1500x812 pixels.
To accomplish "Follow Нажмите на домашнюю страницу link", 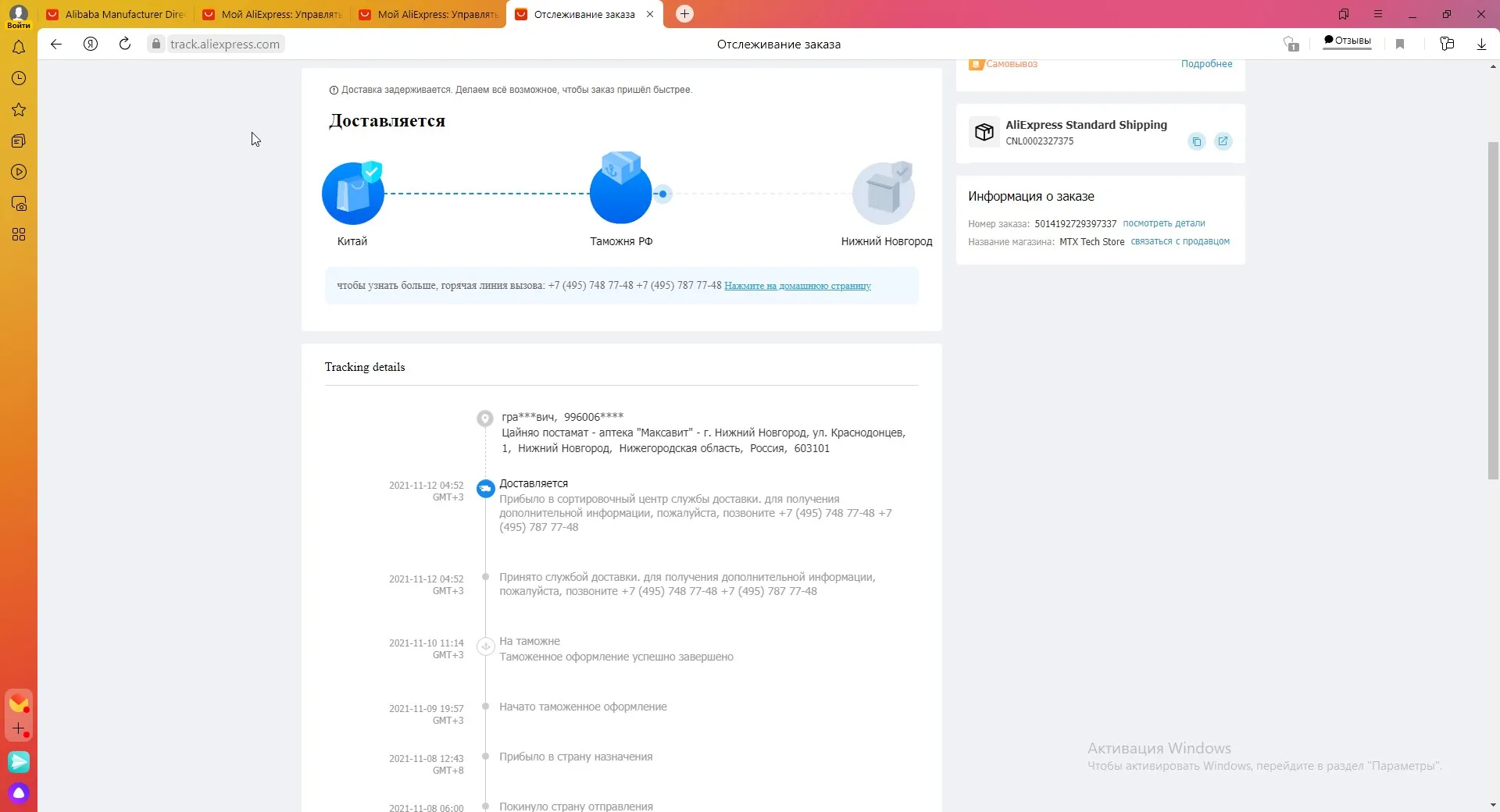I will (x=798, y=286).
